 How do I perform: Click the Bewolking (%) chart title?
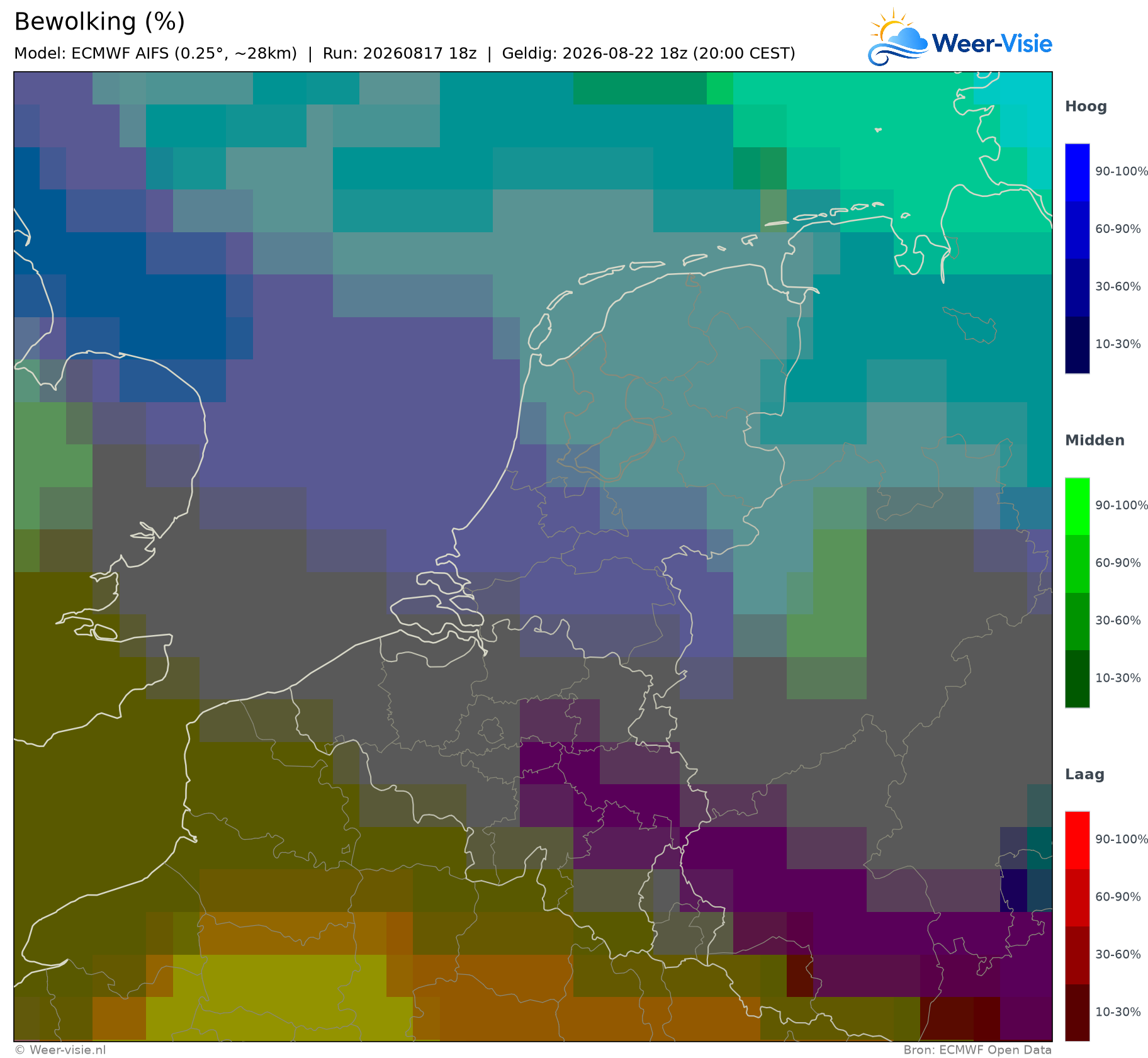tap(99, 22)
